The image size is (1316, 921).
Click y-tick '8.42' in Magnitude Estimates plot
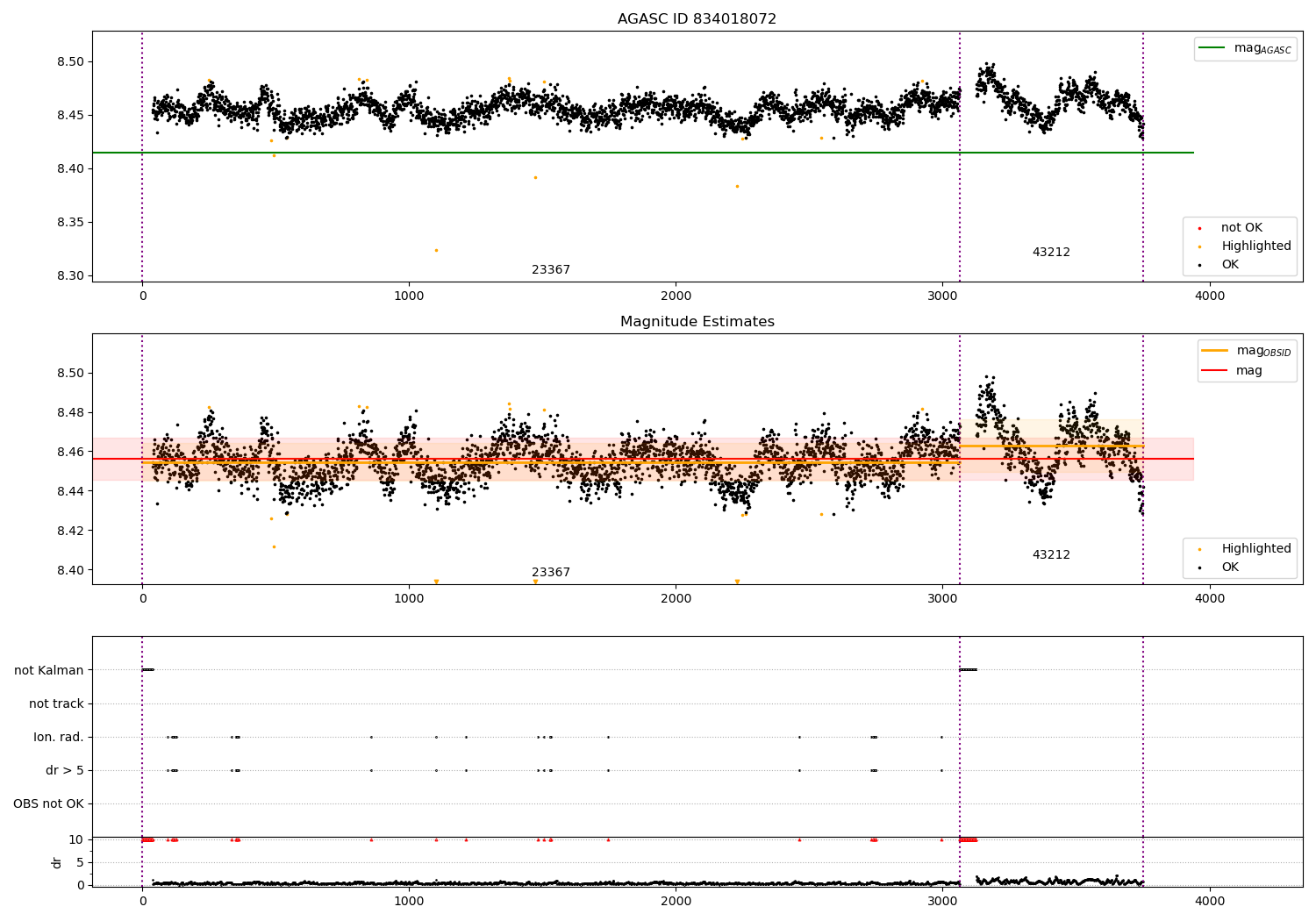point(70,531)
